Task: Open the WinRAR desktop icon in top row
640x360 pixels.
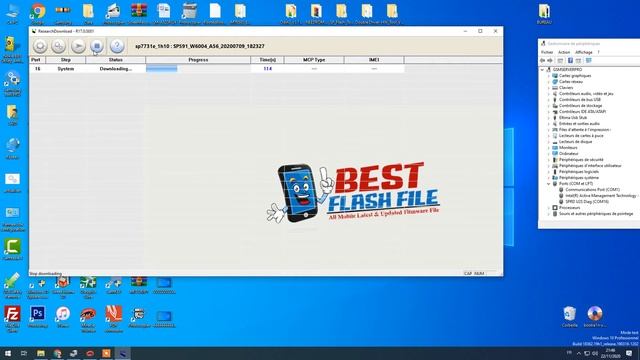Action: click(139, 13)
